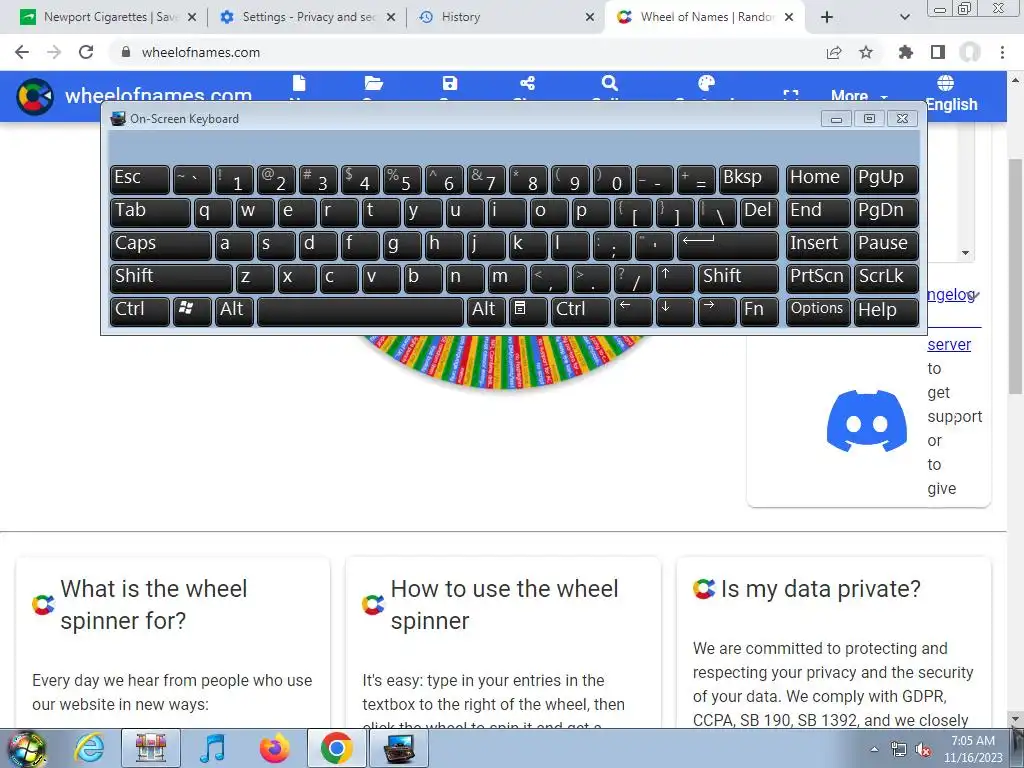Open Options on On-Screen Keyboard
This screenshot has width=1024, height=768.
[x=818, y=311]
